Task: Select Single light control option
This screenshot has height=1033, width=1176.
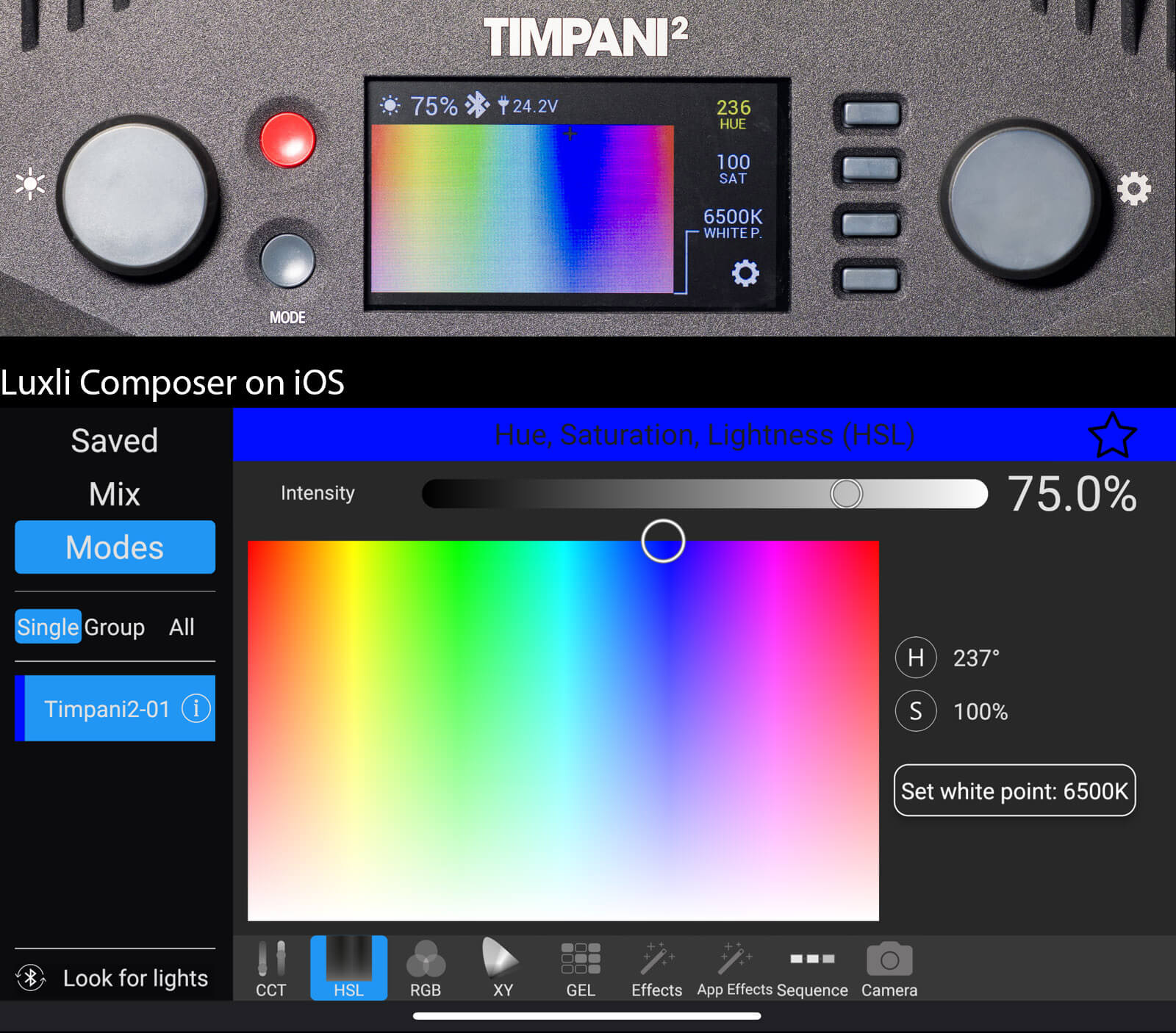Action: (48, 627)
